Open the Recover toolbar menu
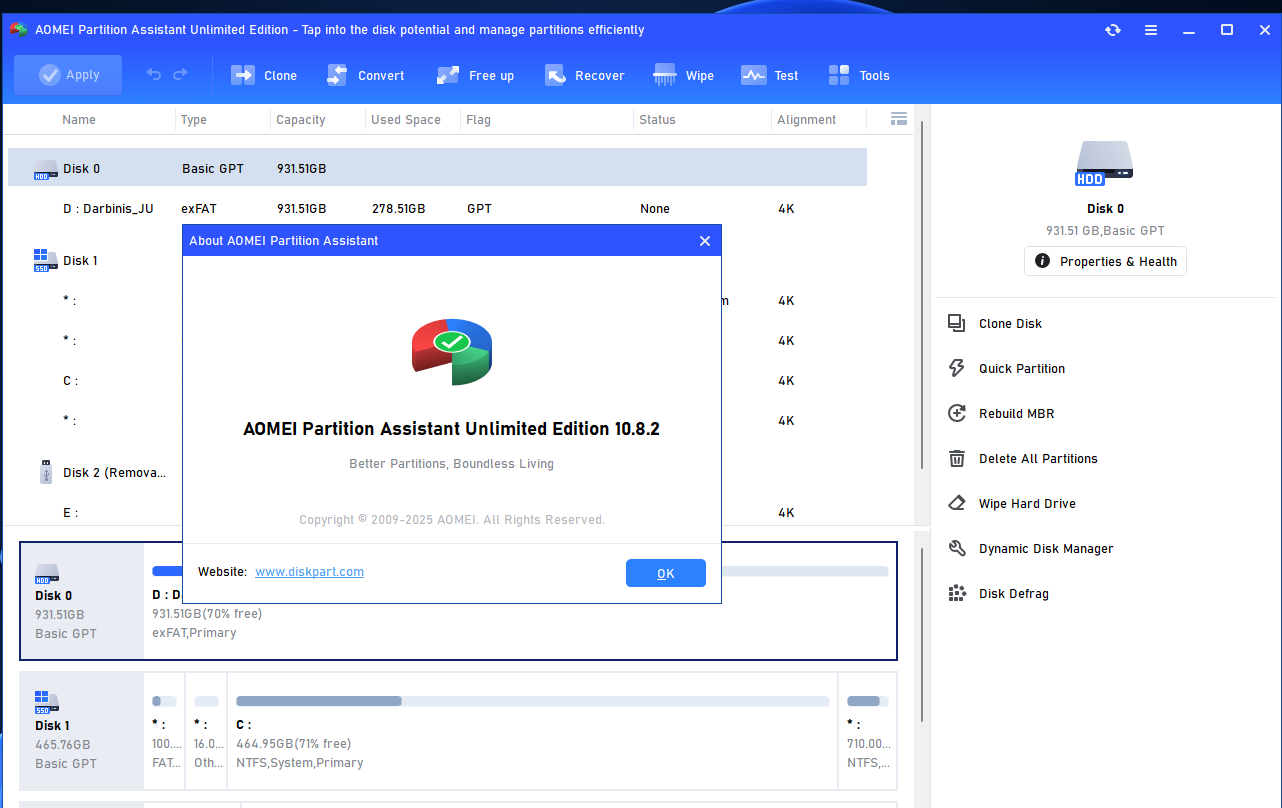Screen dimensions: 1282x808 pyautogui.click(x=585, y=75)
